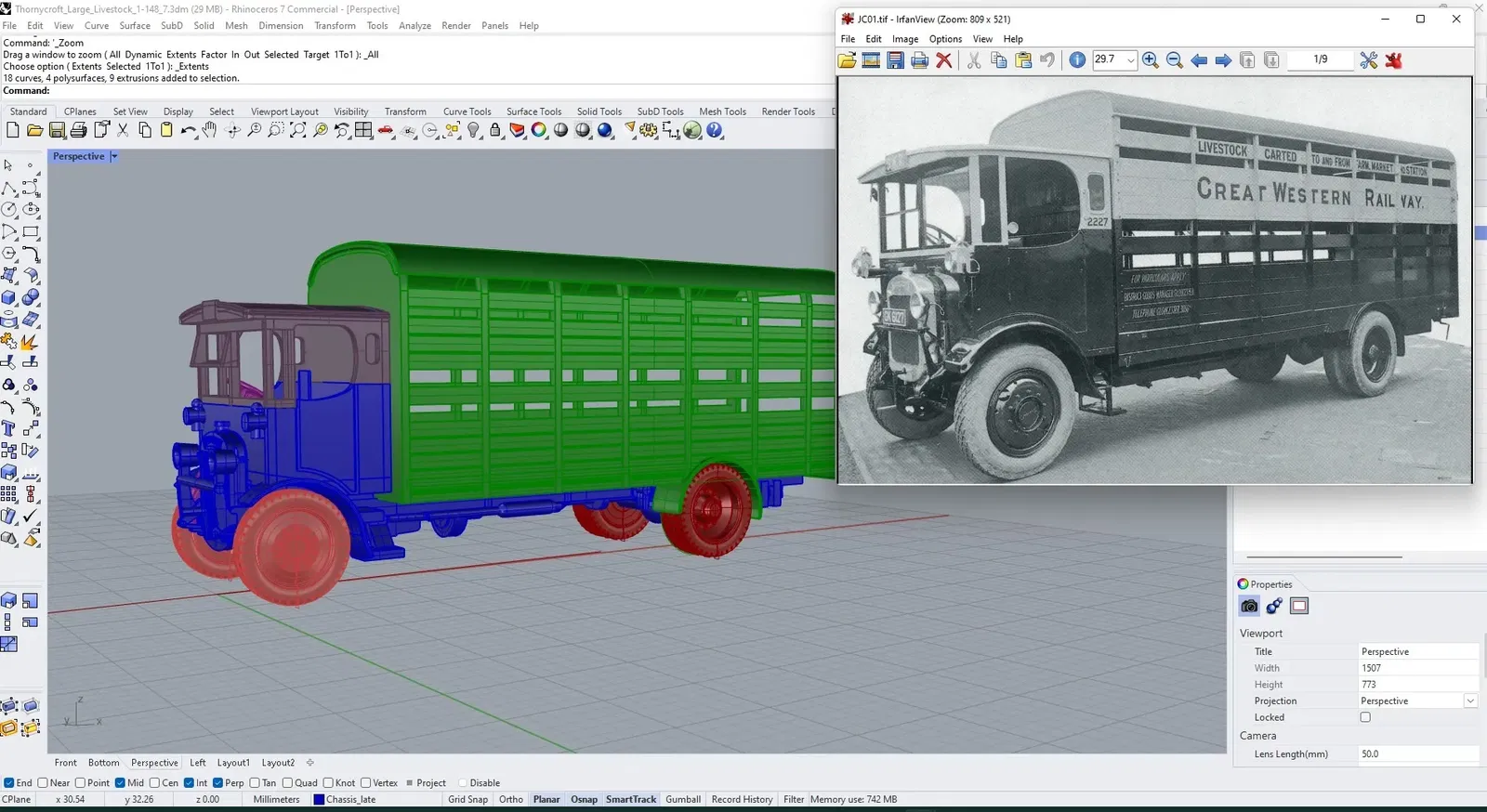1487x812 pixels.
Task: Expand the Projection dropdown in Properties
Action: (1470, 701)
